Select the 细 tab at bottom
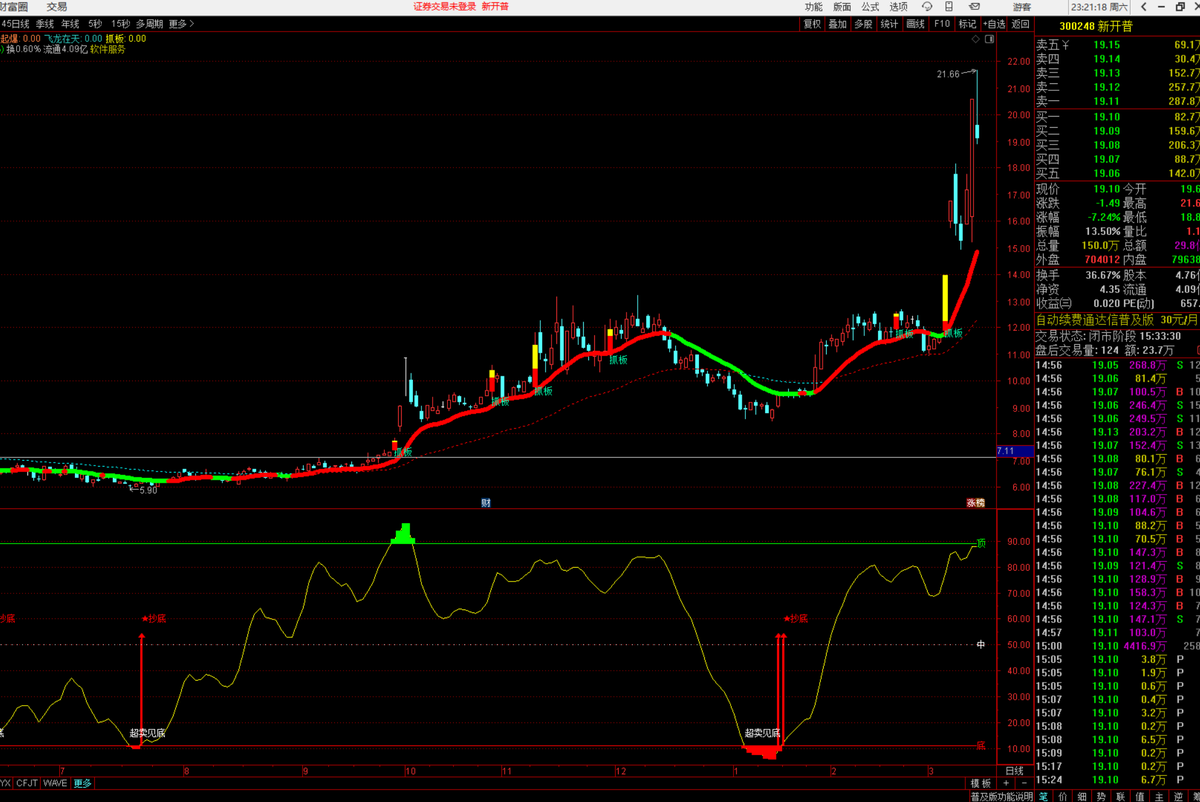The height and width of the screenshot is (802, 1200). pos(1081,796)
